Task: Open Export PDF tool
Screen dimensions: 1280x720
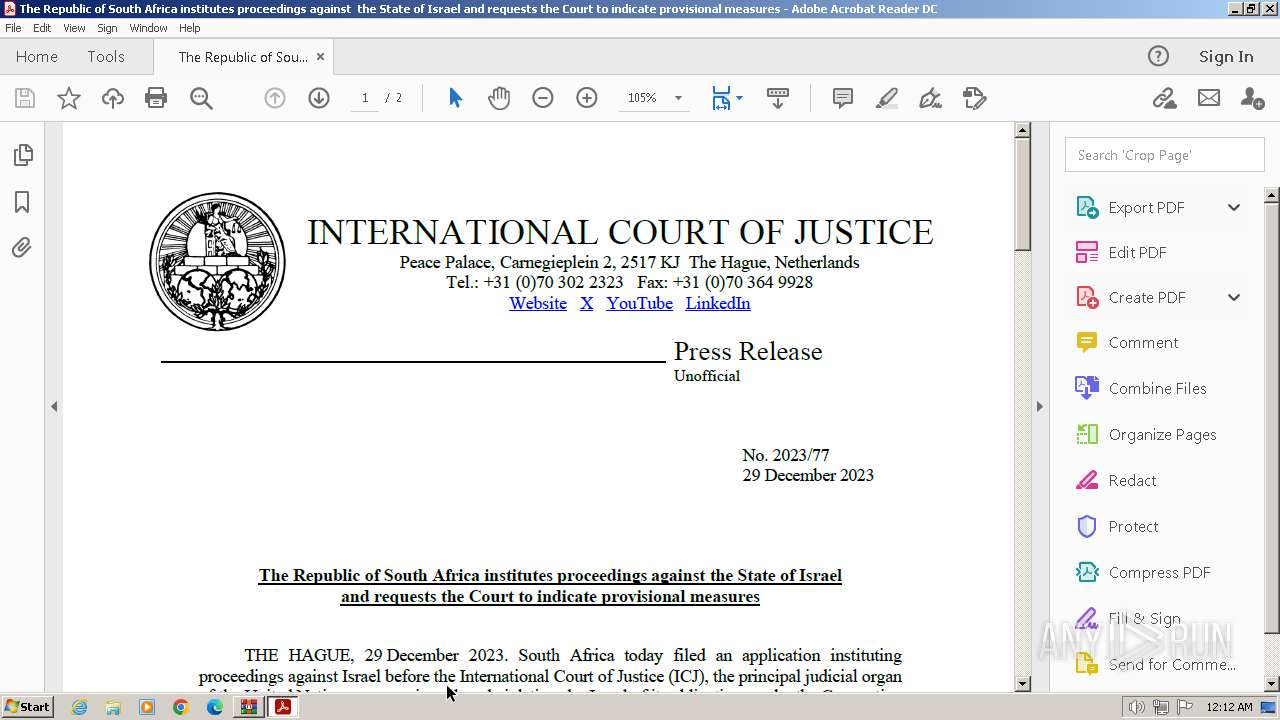Action: [1146, 208]
